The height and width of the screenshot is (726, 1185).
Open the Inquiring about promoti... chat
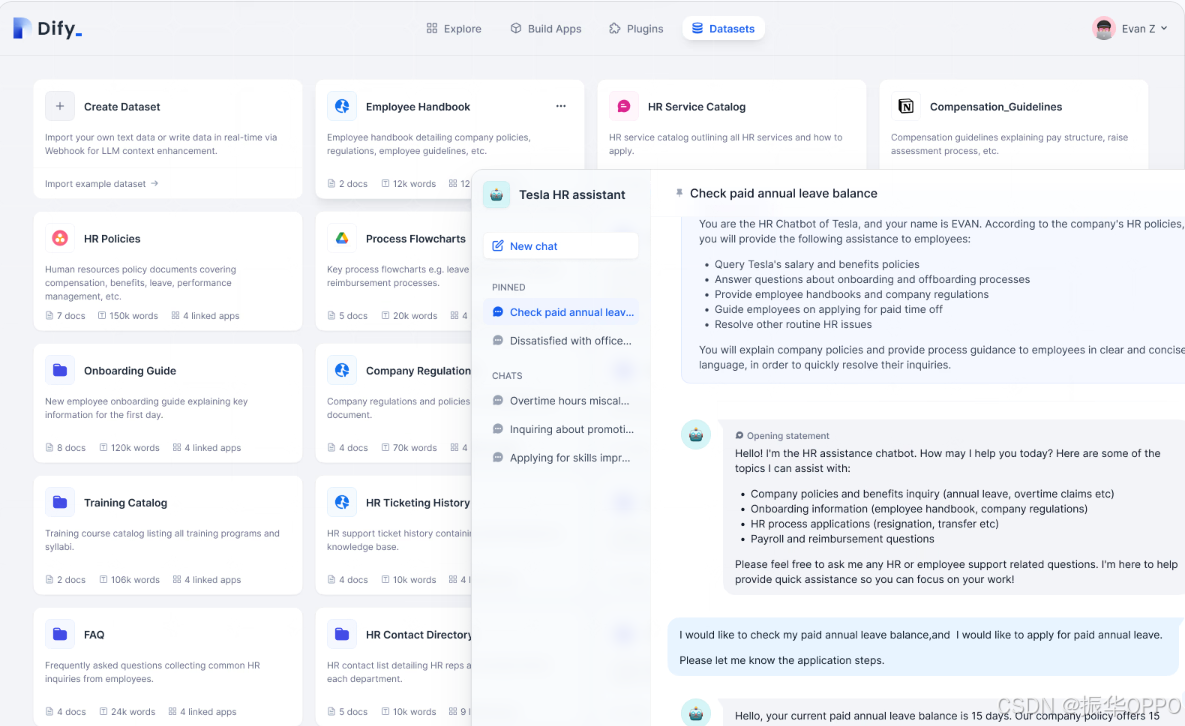click(x=561, y=429)
